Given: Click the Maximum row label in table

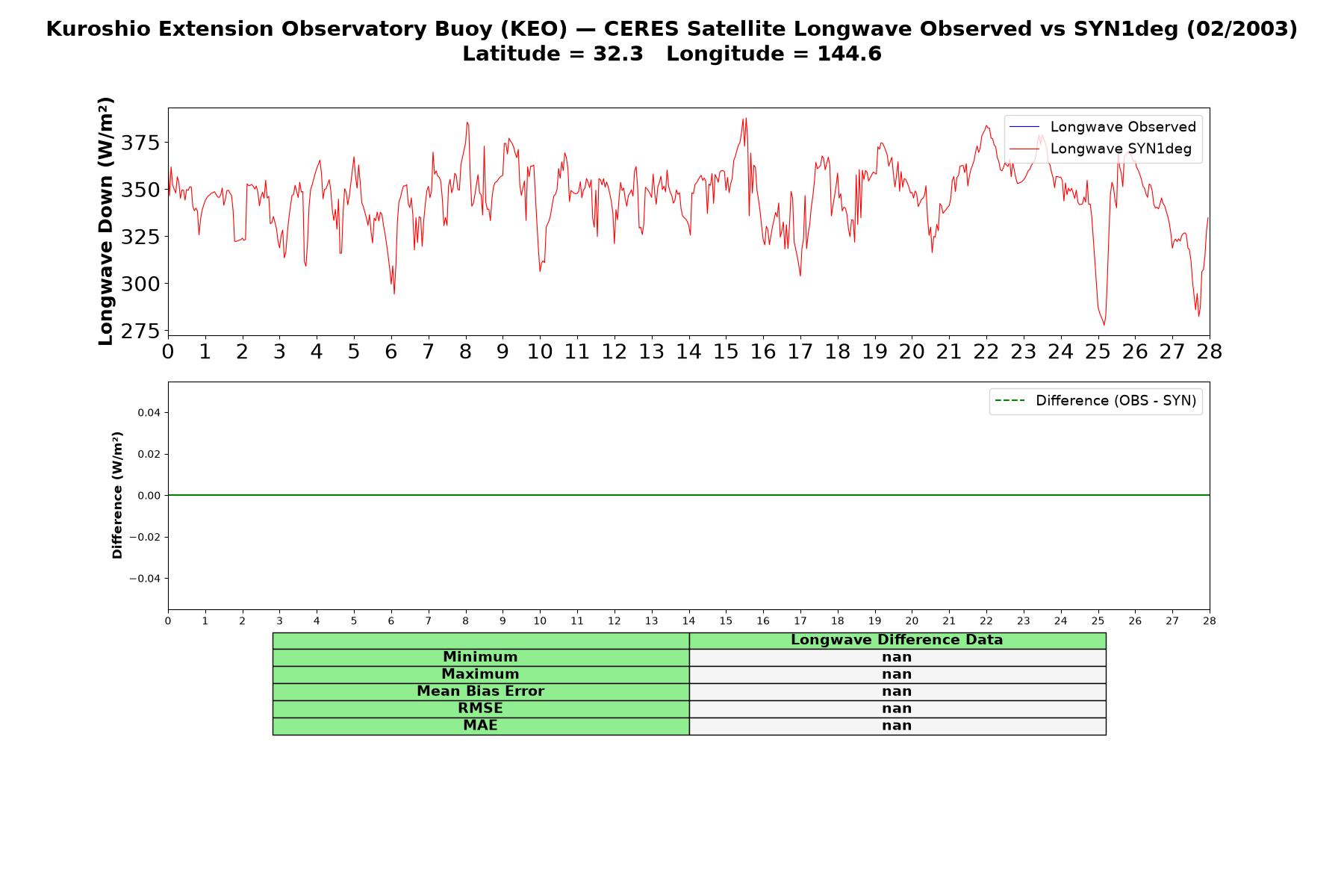Looking at the screenshot, I should [x=481, y=674].
